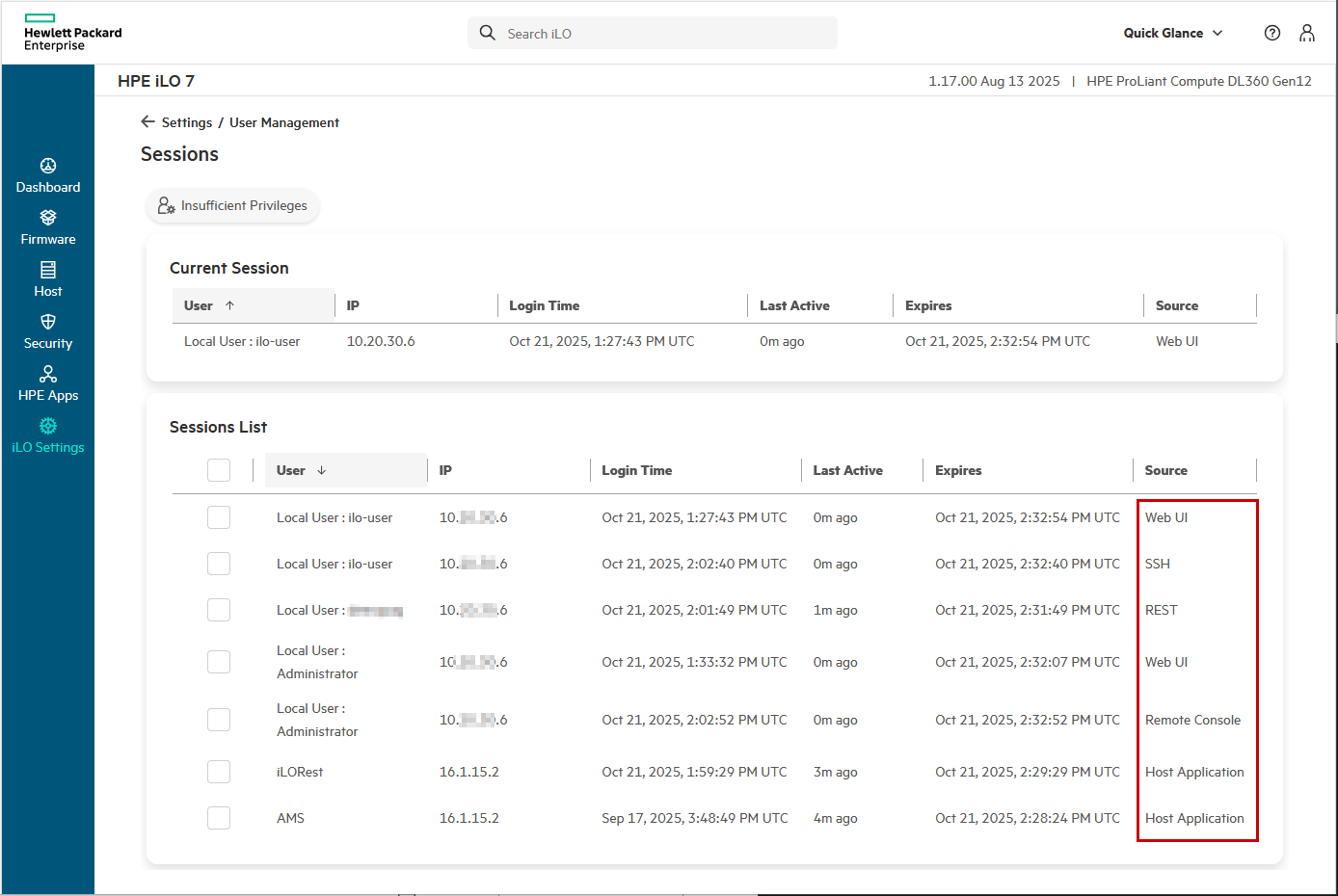Tick the iLORest session checkbox
1338x896 pixels.
click(219, 772)
